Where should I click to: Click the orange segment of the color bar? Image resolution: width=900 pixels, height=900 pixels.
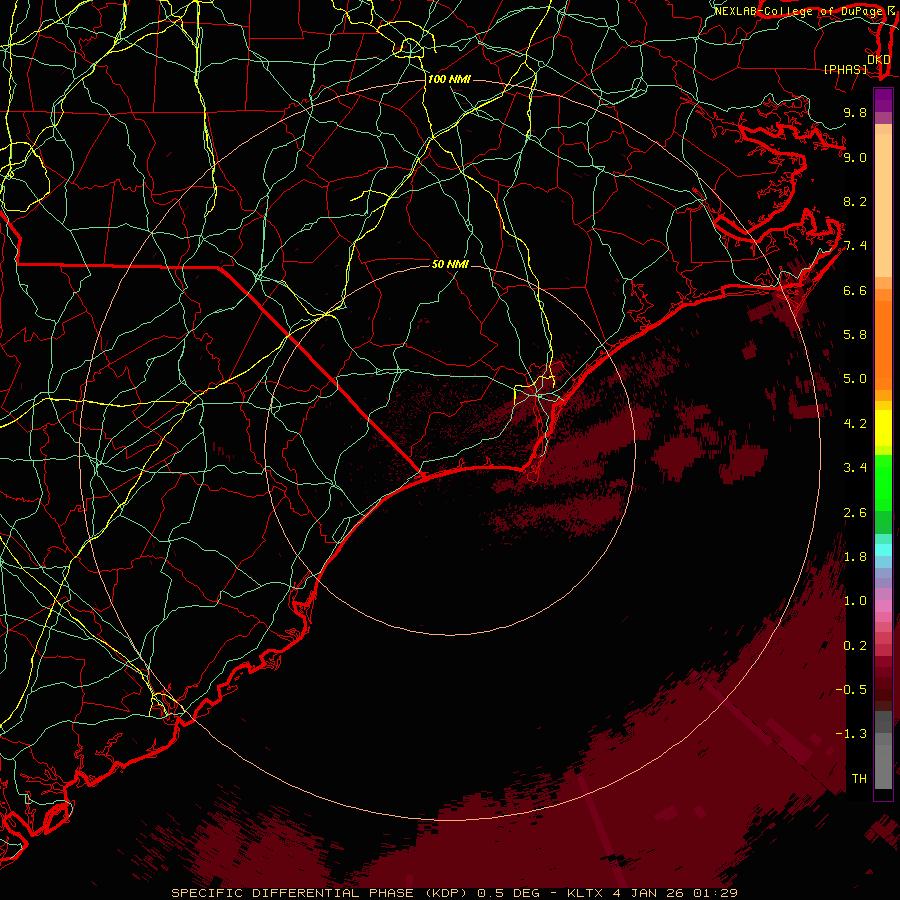(883, 344)
